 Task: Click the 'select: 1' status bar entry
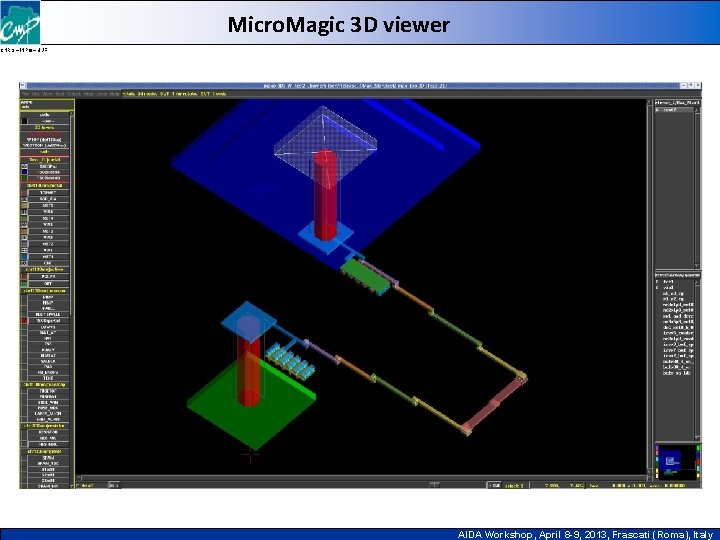click(514, 485)
